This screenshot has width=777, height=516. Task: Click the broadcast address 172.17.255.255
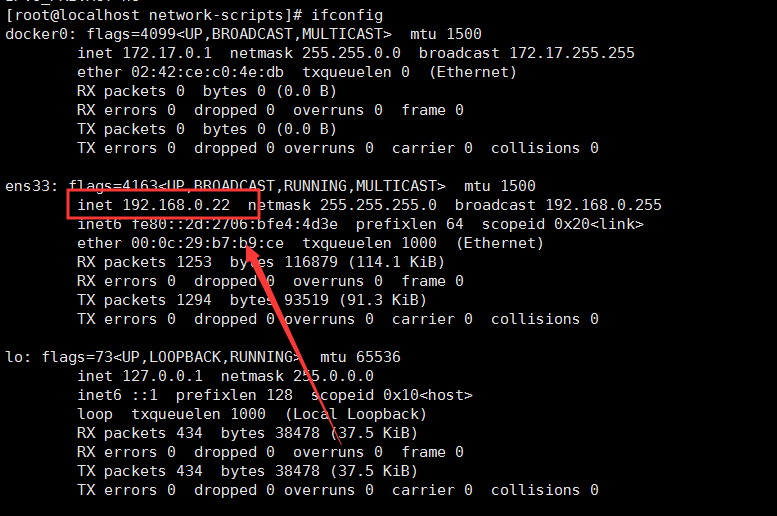(x=571, y=53)
